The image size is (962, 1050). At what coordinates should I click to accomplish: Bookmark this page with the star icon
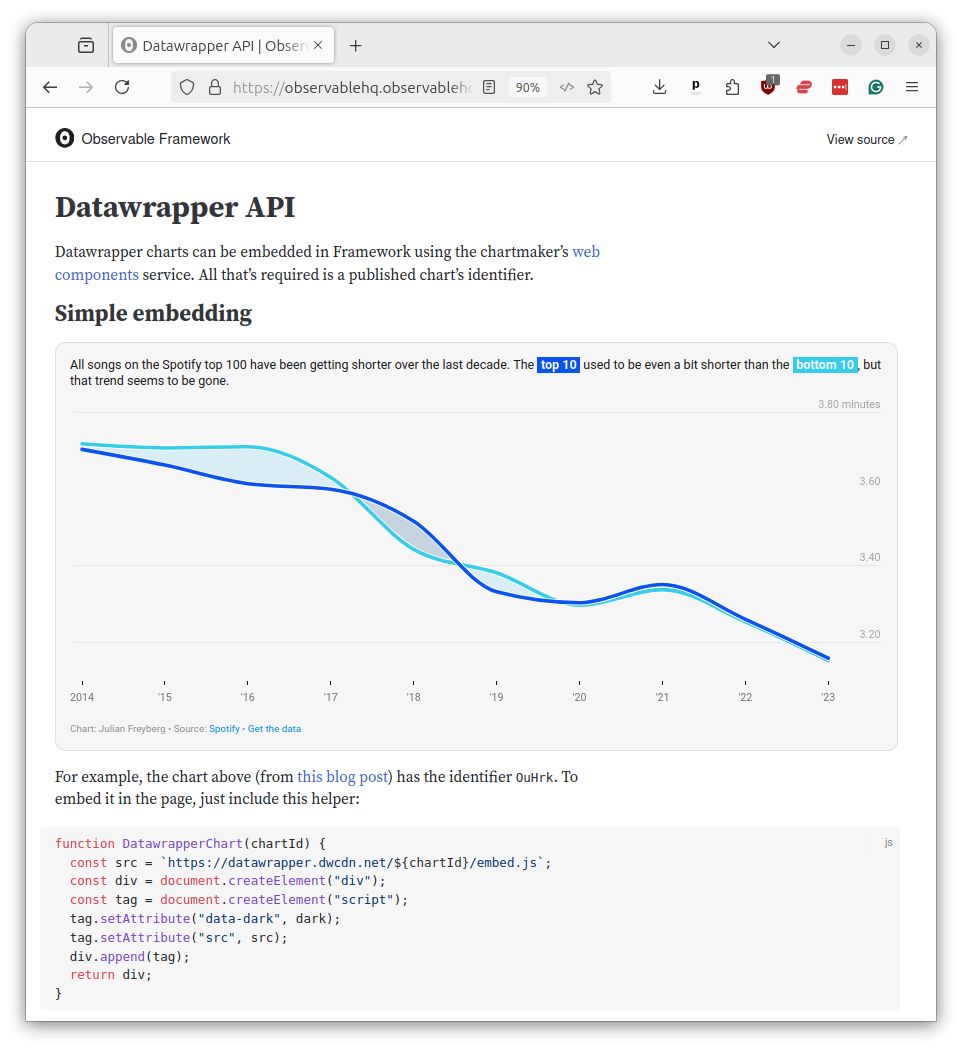tap(595, 87)
